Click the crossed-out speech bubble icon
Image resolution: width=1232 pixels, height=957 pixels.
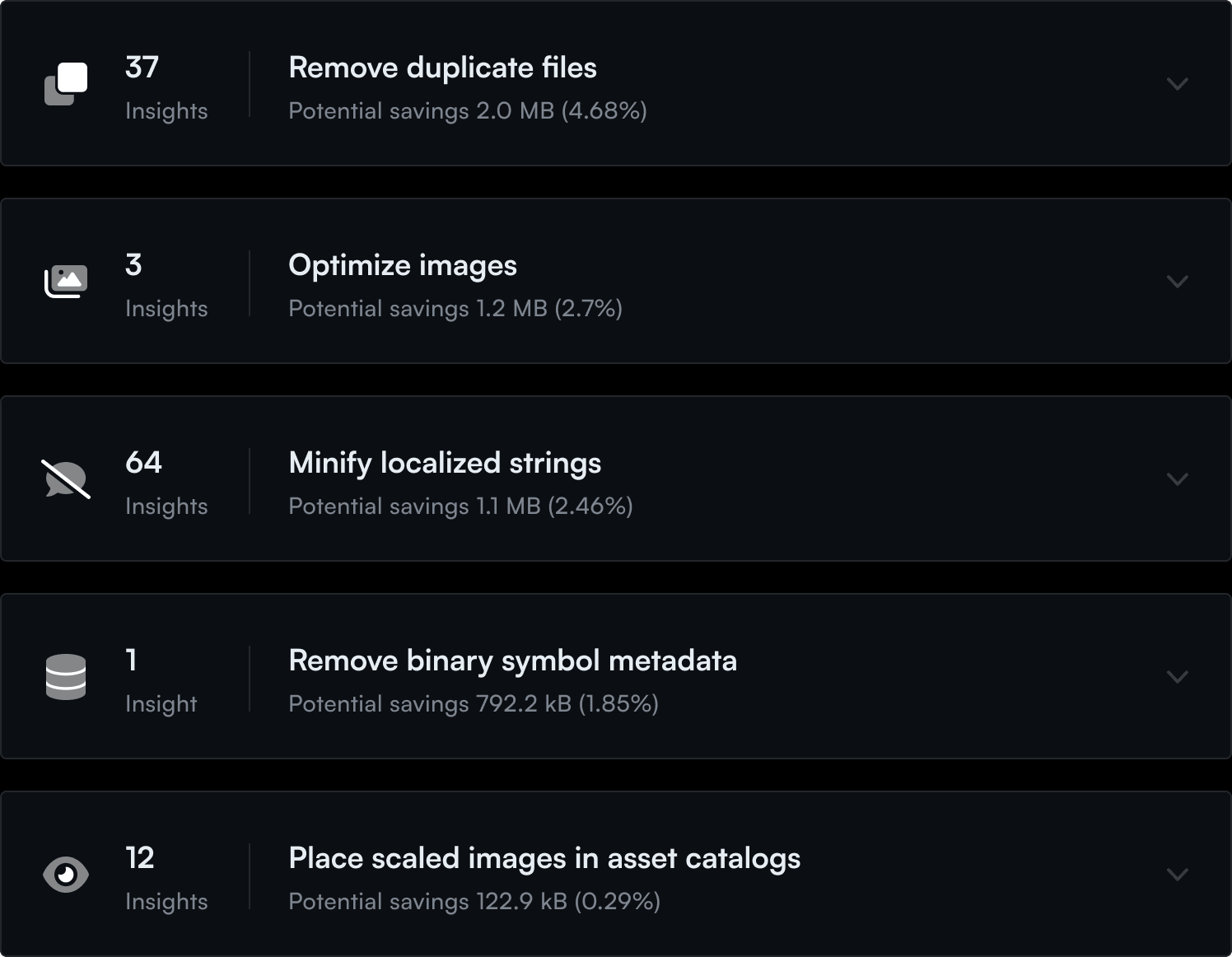[x=66, y=479]
